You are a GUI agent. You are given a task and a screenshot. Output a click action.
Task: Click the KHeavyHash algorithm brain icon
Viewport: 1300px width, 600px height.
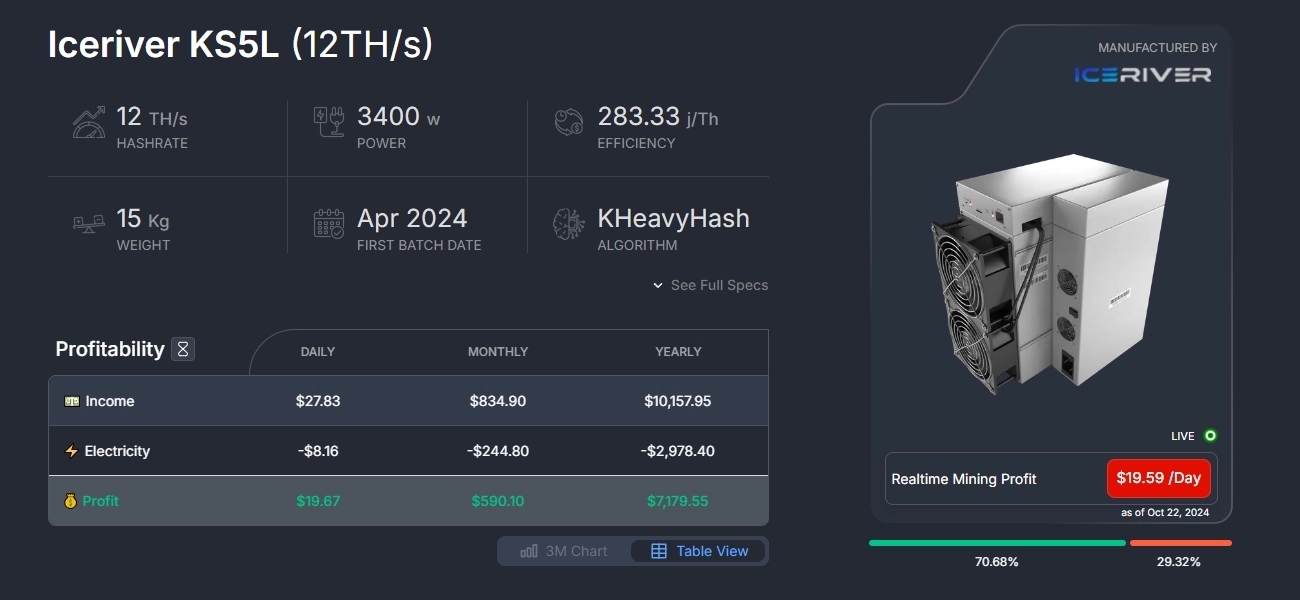(569, 224)
